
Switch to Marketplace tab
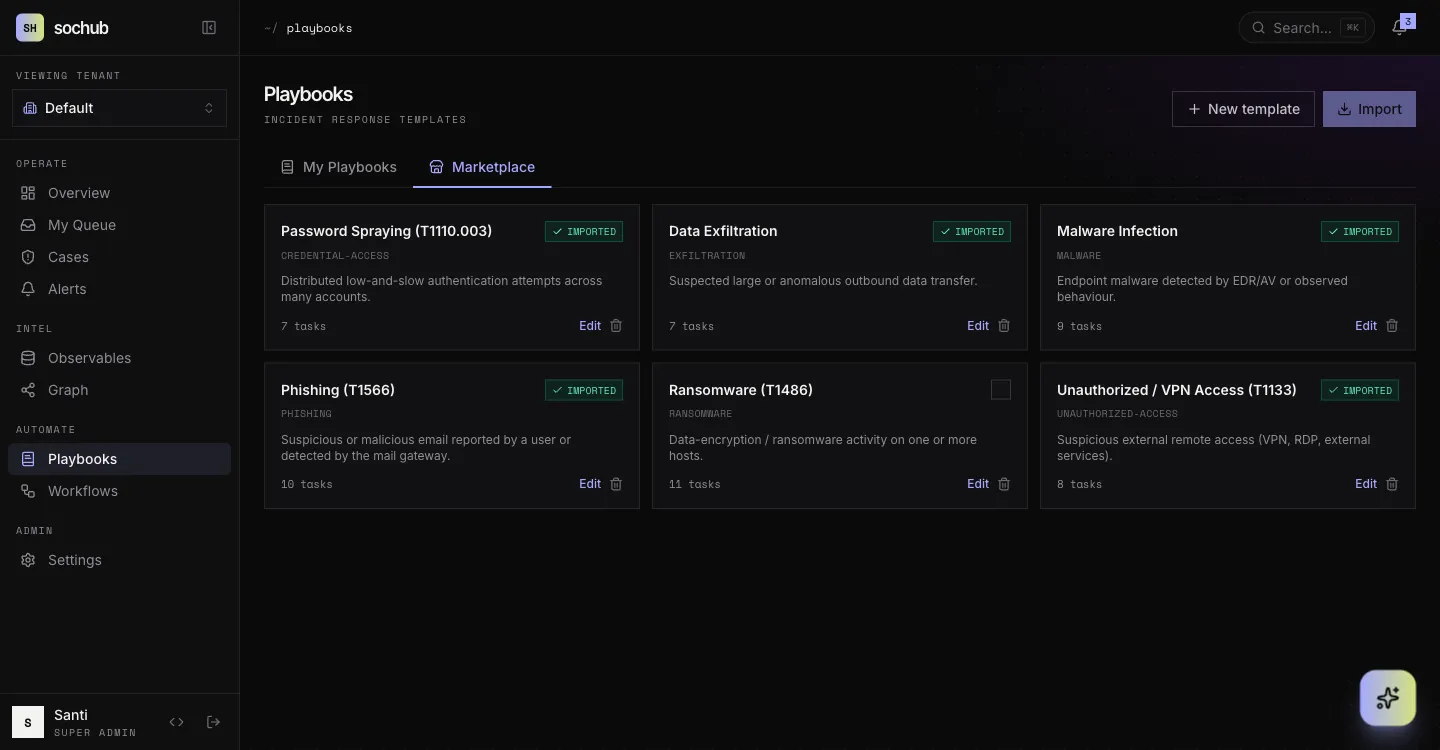tap(482, 167)
